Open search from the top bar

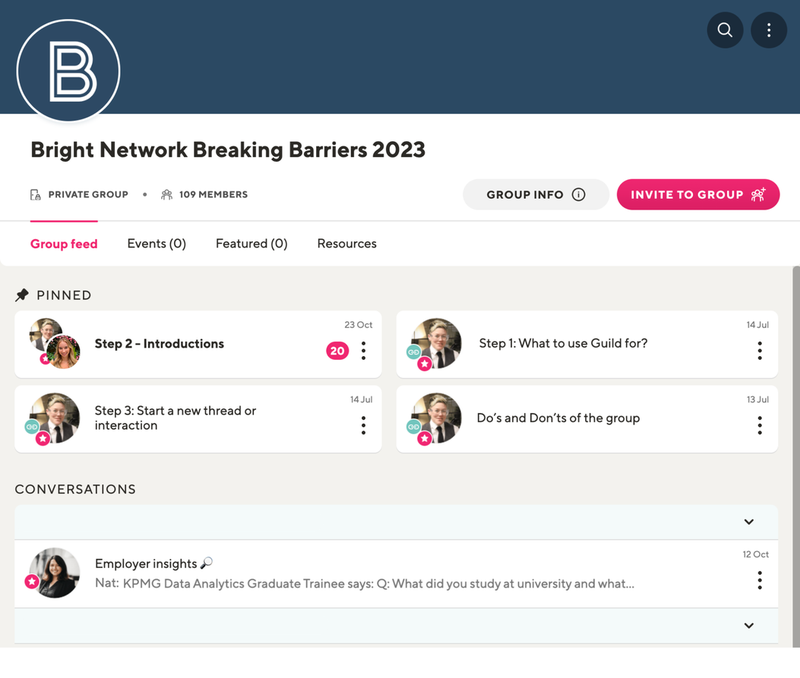(x=725, y=30)
